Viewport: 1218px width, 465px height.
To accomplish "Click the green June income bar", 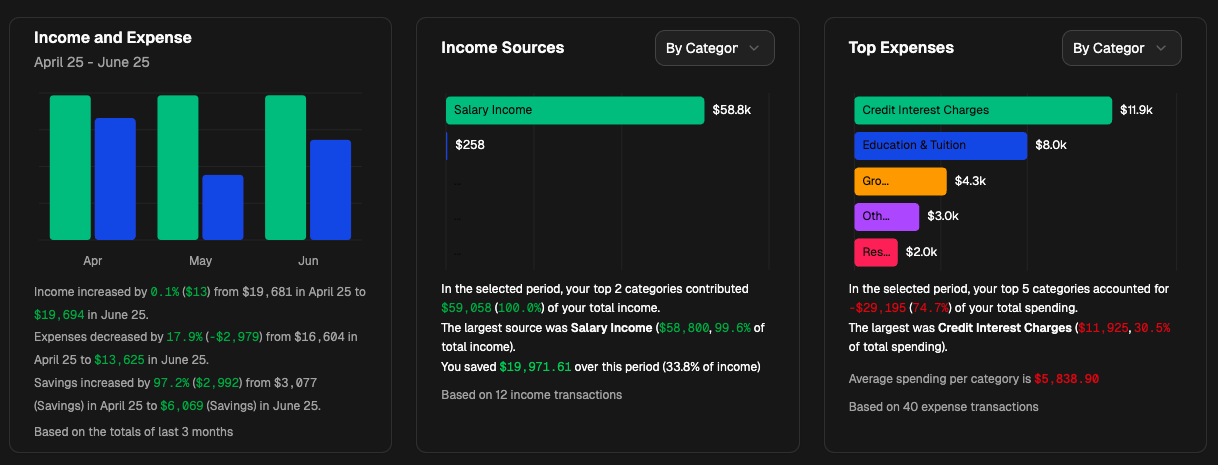I will point(285,167).
